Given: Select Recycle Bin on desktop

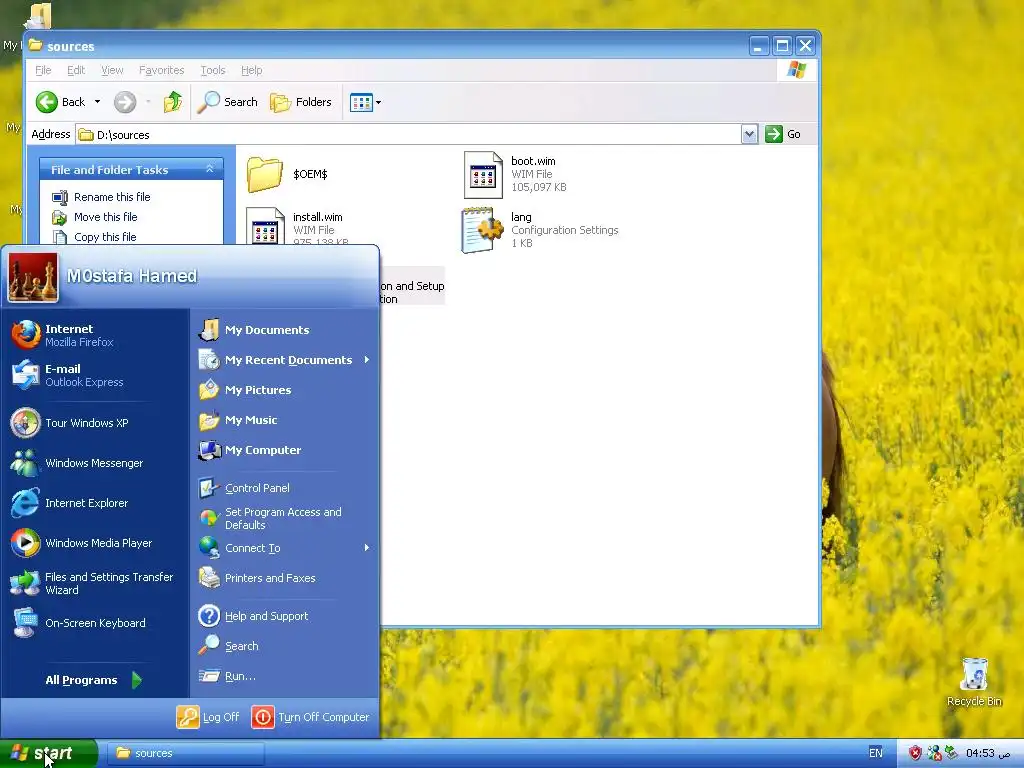Looking at the screenshot, I should pos(974,682).
